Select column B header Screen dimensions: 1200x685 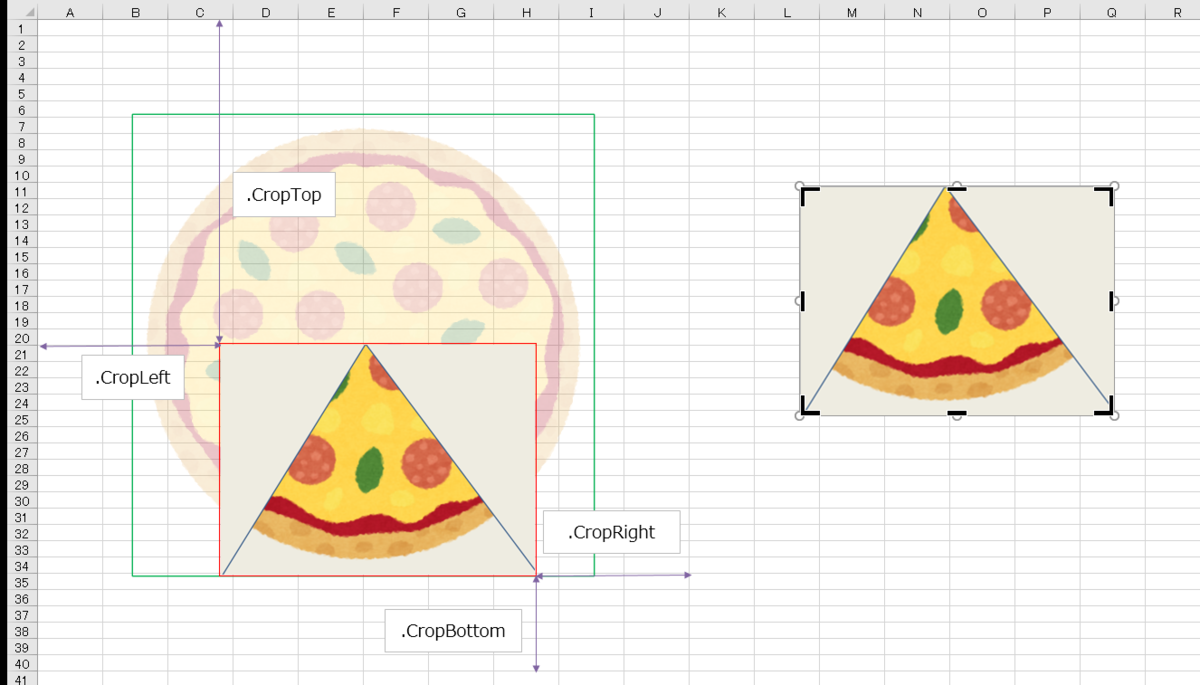[135, 12]
